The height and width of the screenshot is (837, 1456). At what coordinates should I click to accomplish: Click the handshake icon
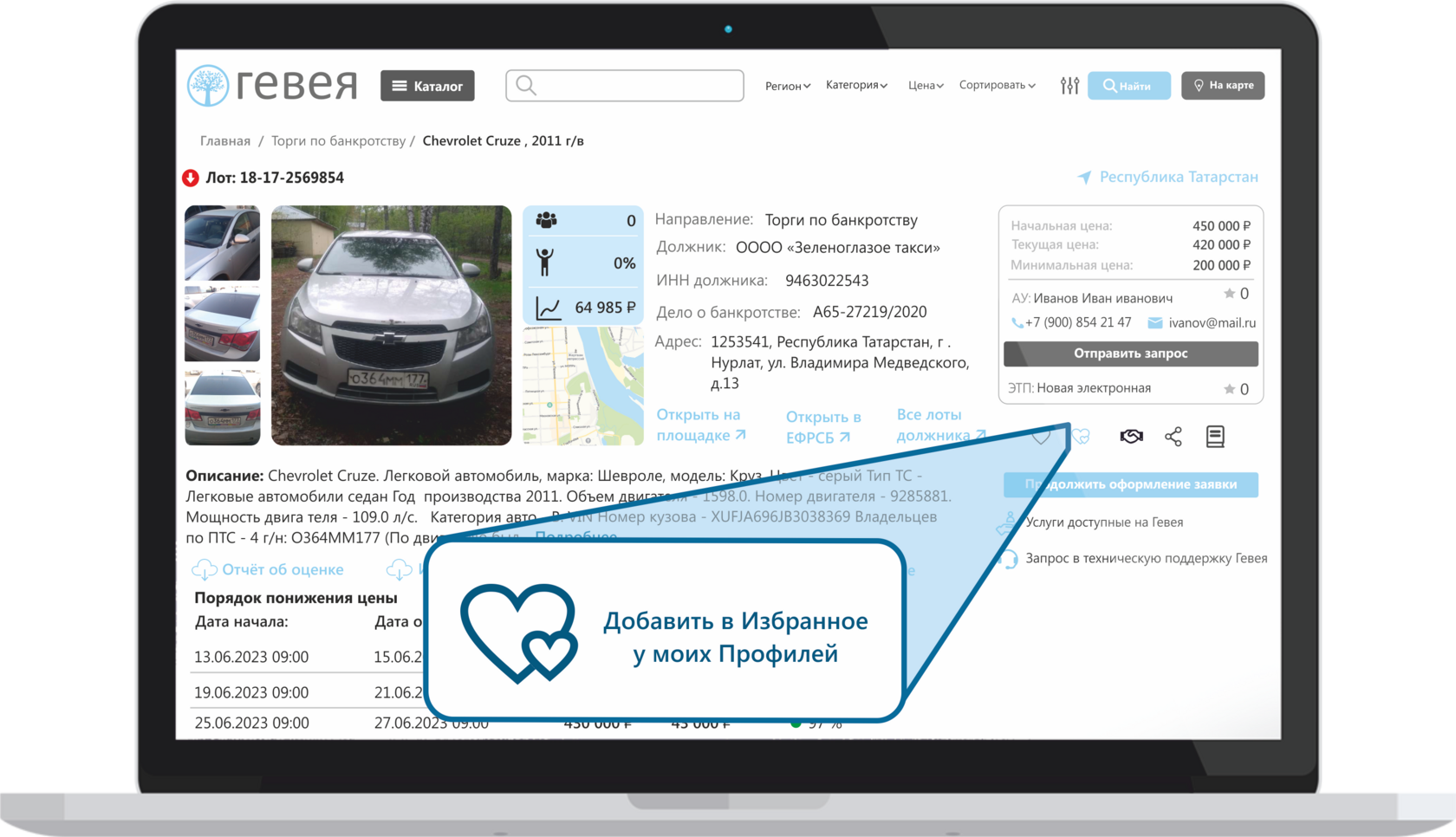(1131, 436)
